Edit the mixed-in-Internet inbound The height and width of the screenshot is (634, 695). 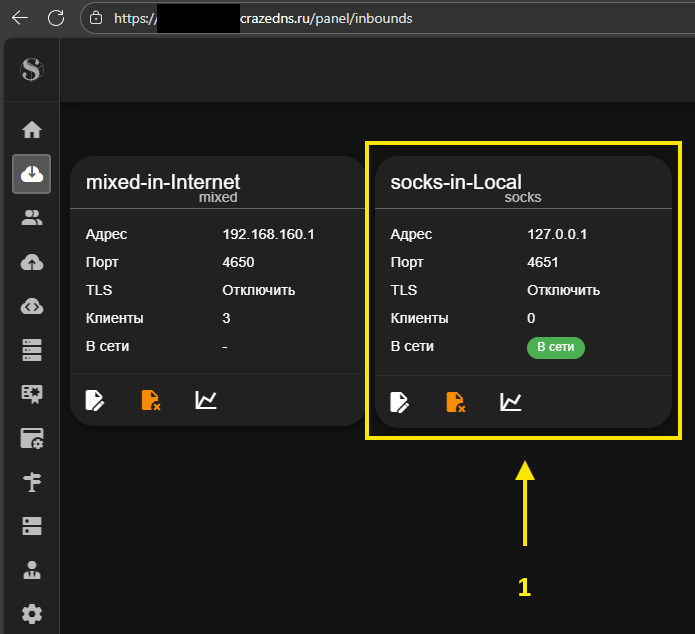point(95,401)
